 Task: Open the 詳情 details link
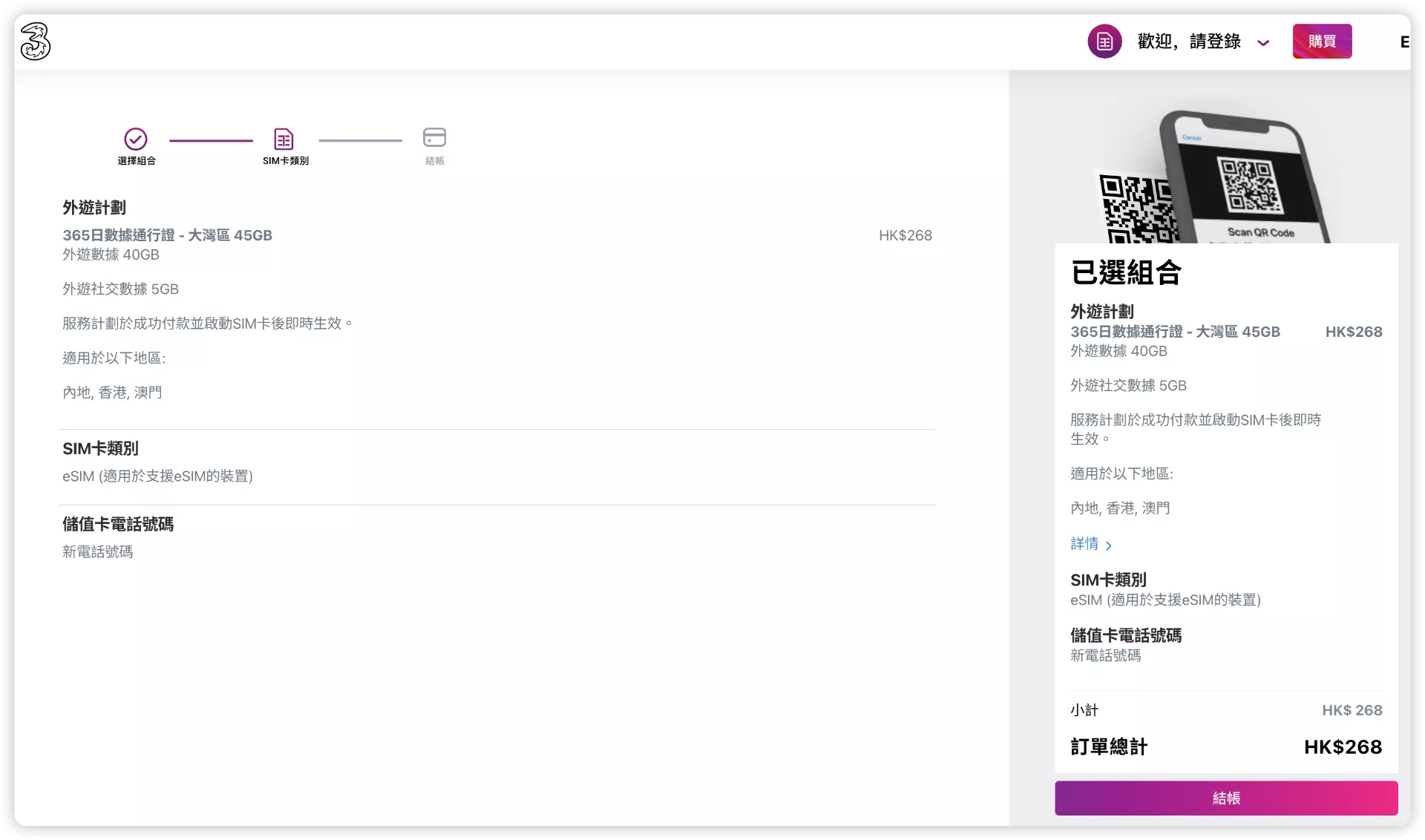(1084, 544)
